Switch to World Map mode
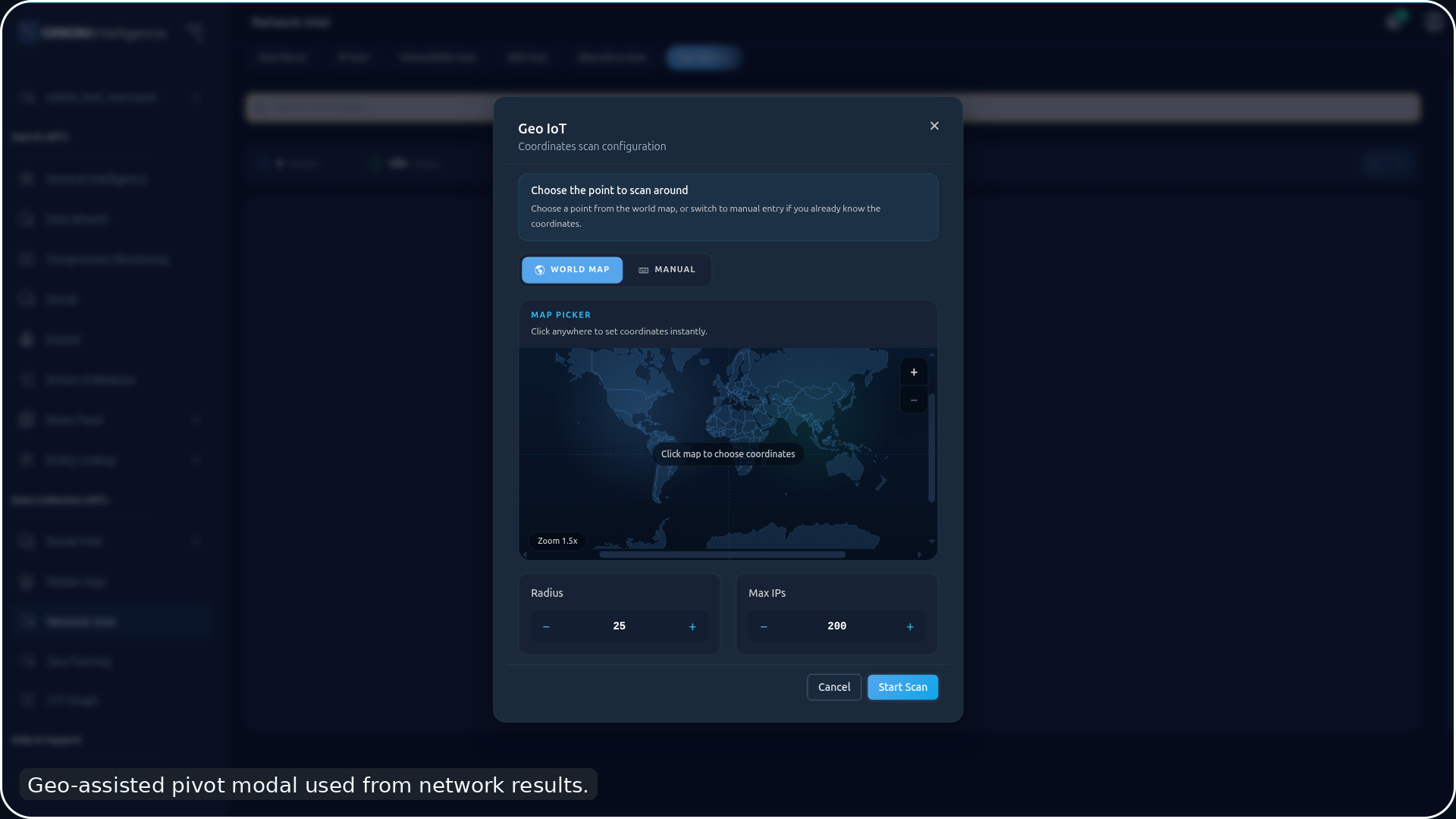Image resolution: width=1456 pixels, height=819 pixels. coord(572,270)
